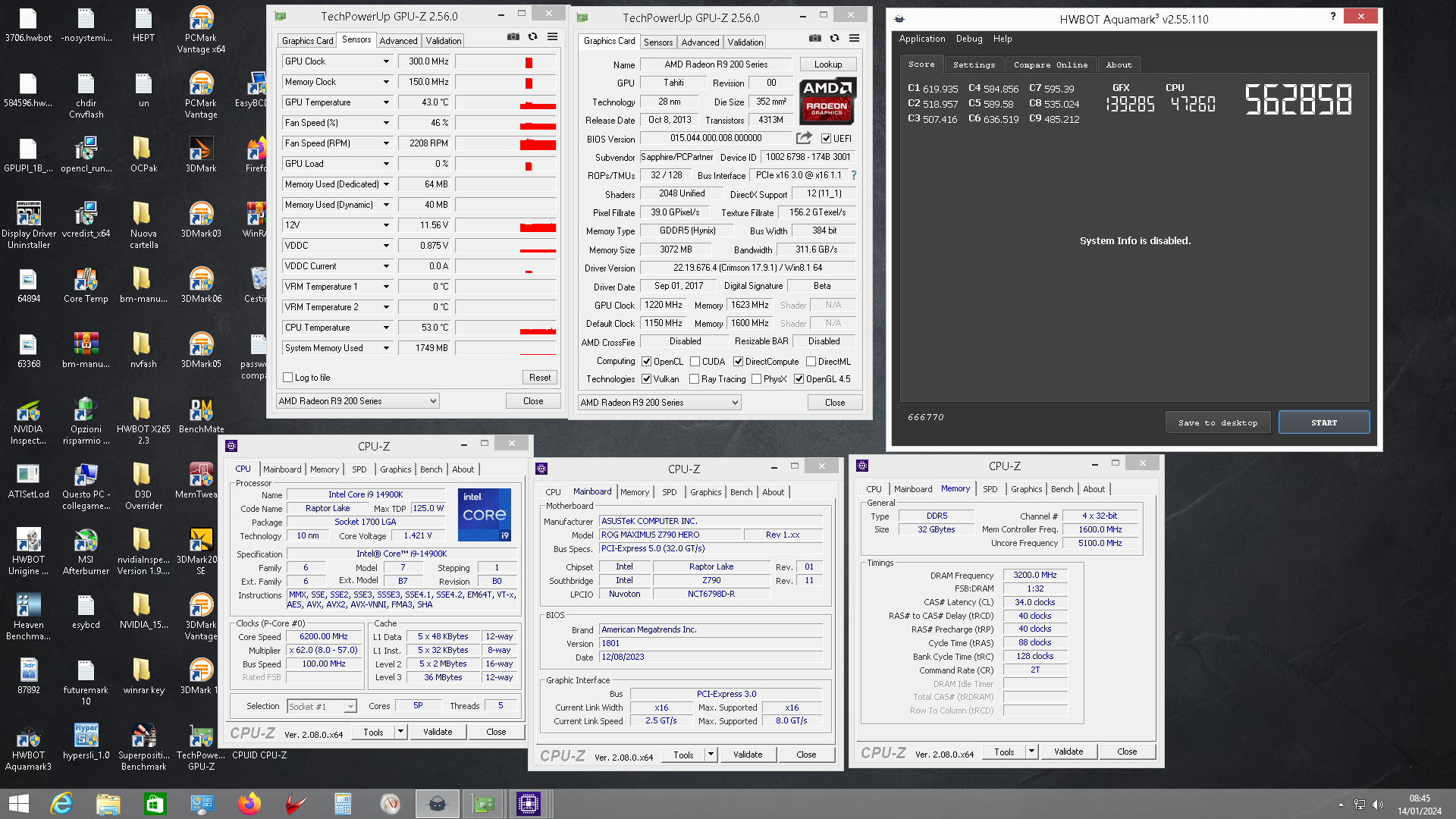Expand the GPU Temperature sensor dropdown
Viewport: 1456px width, 819px height.
[x=386, y=102]
